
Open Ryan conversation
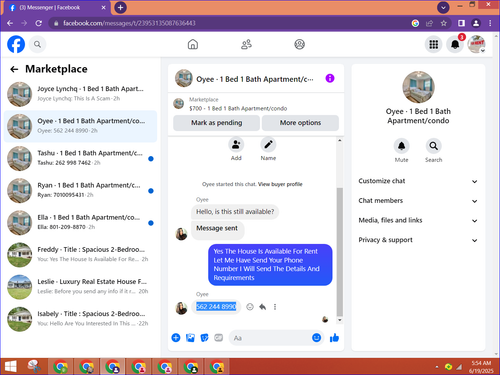point(80,190)
